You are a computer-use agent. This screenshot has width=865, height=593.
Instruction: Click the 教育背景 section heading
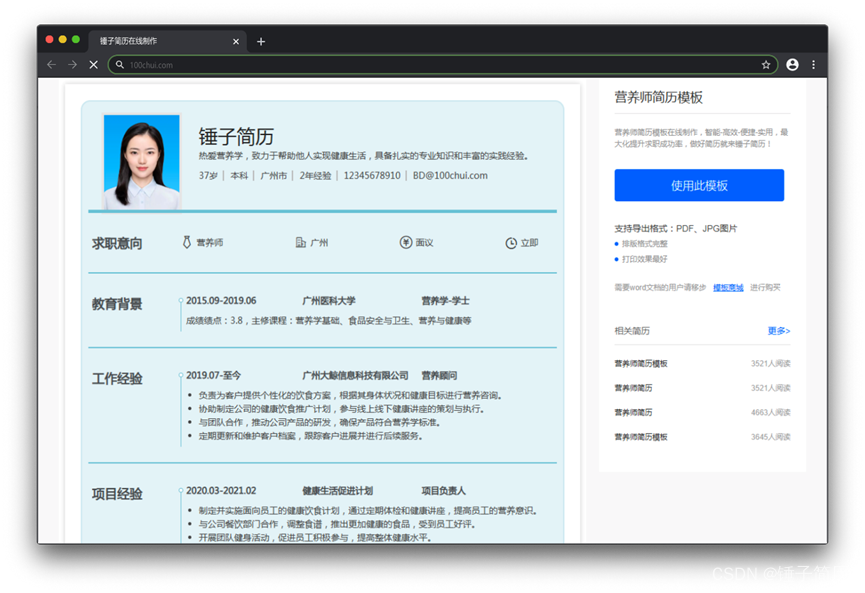117,304
